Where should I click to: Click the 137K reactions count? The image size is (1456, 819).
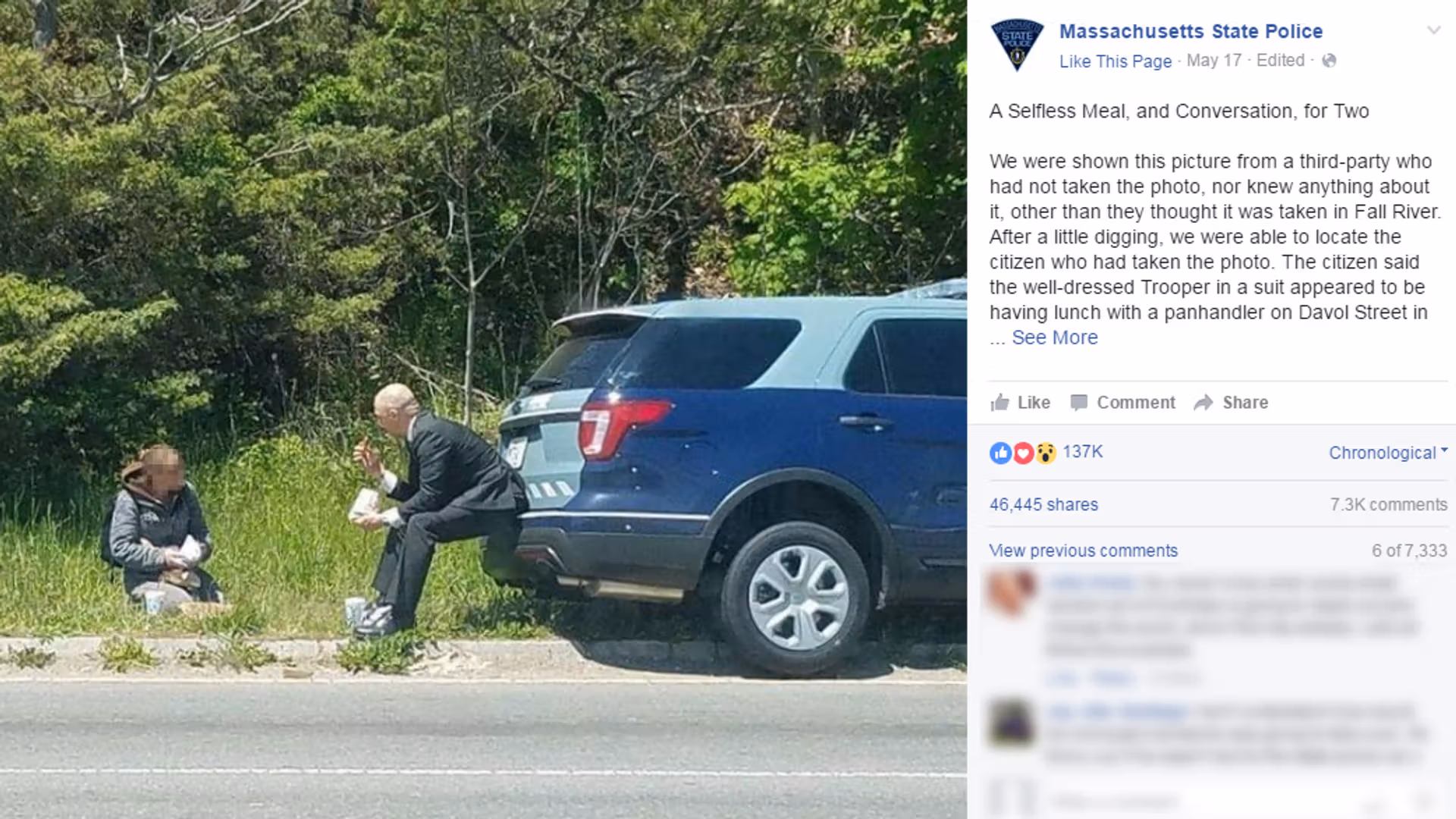[x=1083, y=452]
